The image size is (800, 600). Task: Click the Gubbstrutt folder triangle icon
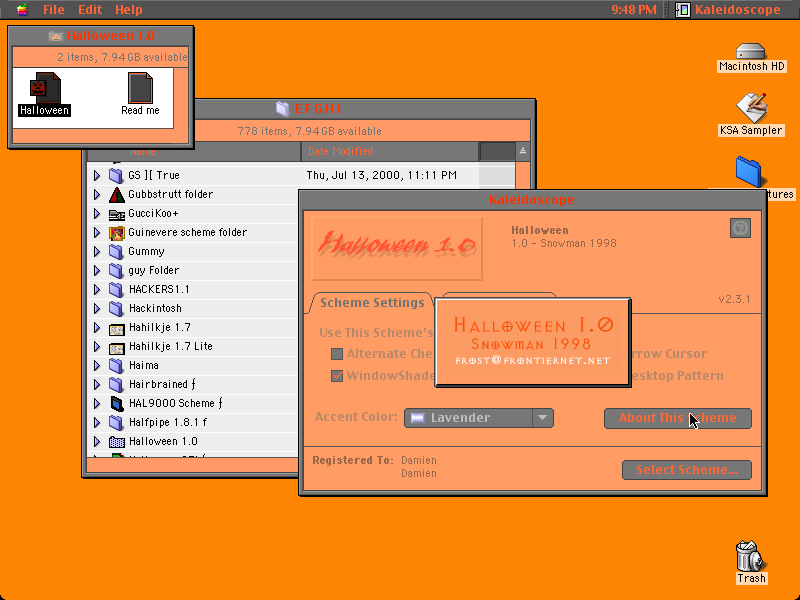pyautogui.click(x=116, y=194)
